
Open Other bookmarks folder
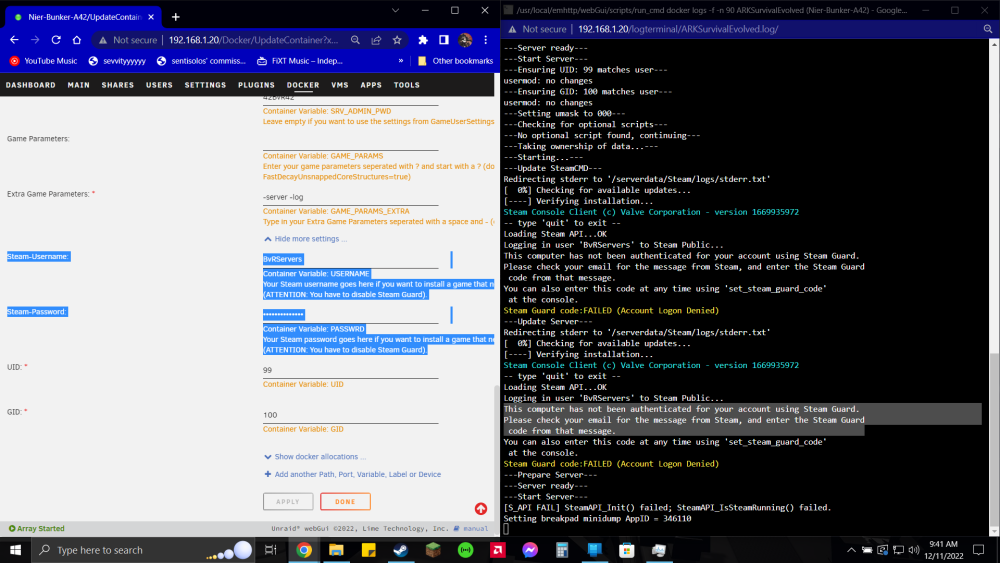pyautogui.click(x=455, y=61)
